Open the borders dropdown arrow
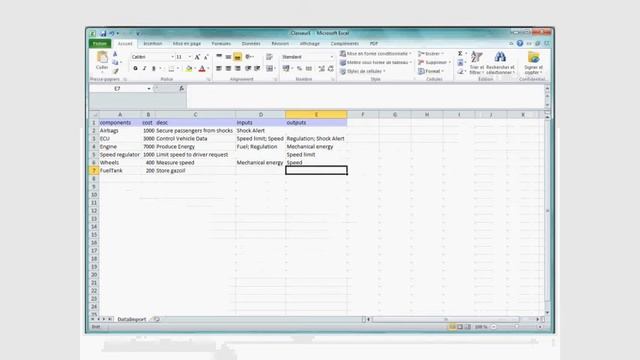The width and height of the screenshot is (640, 360). (x=178, y=69)
